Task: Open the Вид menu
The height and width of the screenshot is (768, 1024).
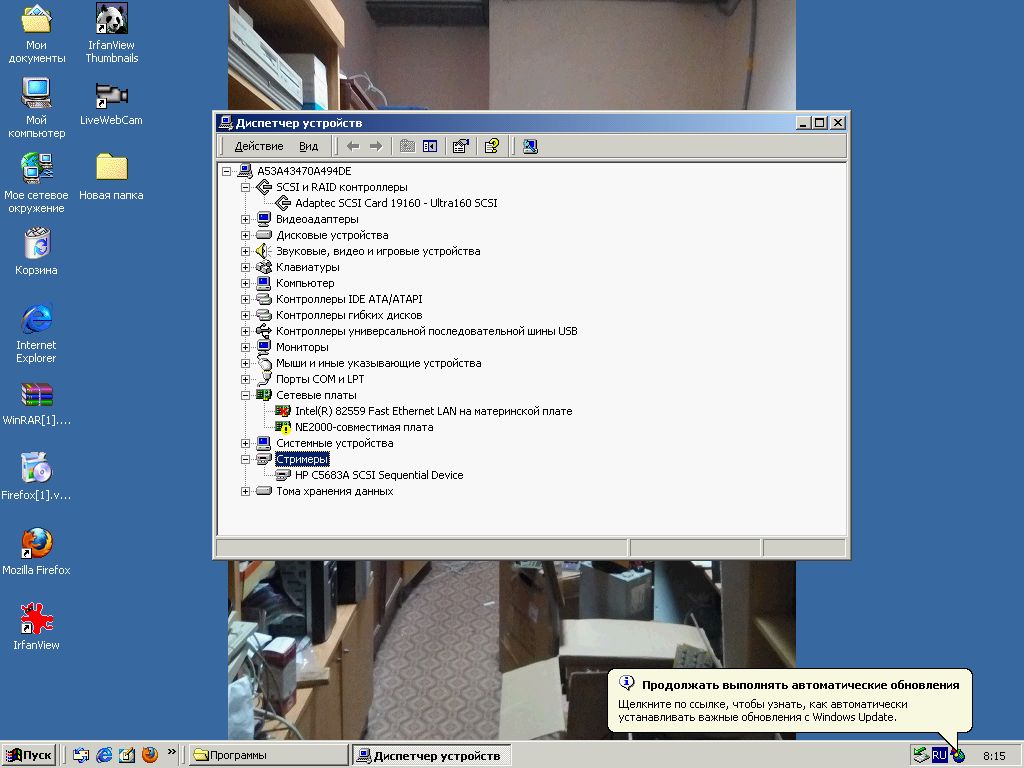Action: pos(308,146)
